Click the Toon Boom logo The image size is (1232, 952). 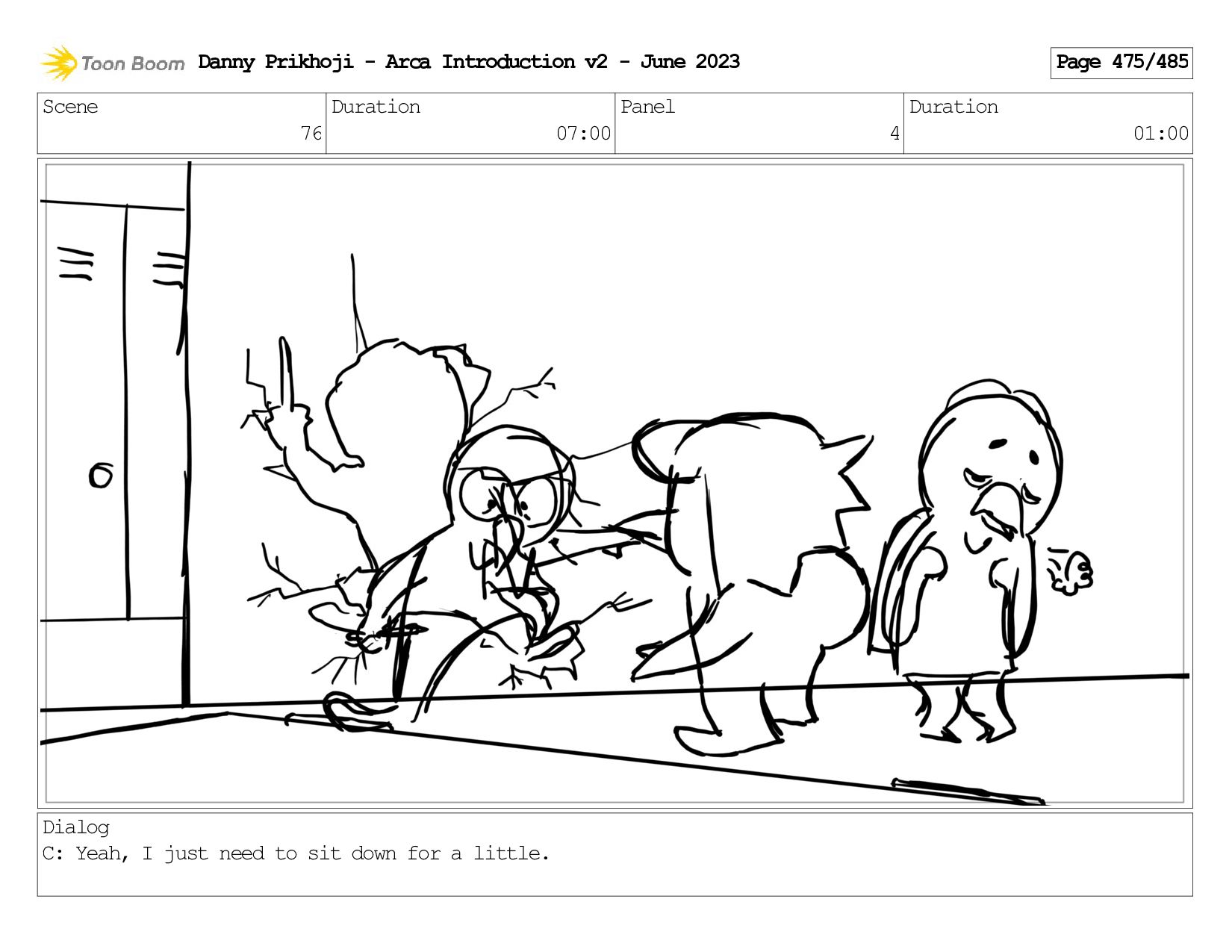pyautogui.click(x=112, y=63)
